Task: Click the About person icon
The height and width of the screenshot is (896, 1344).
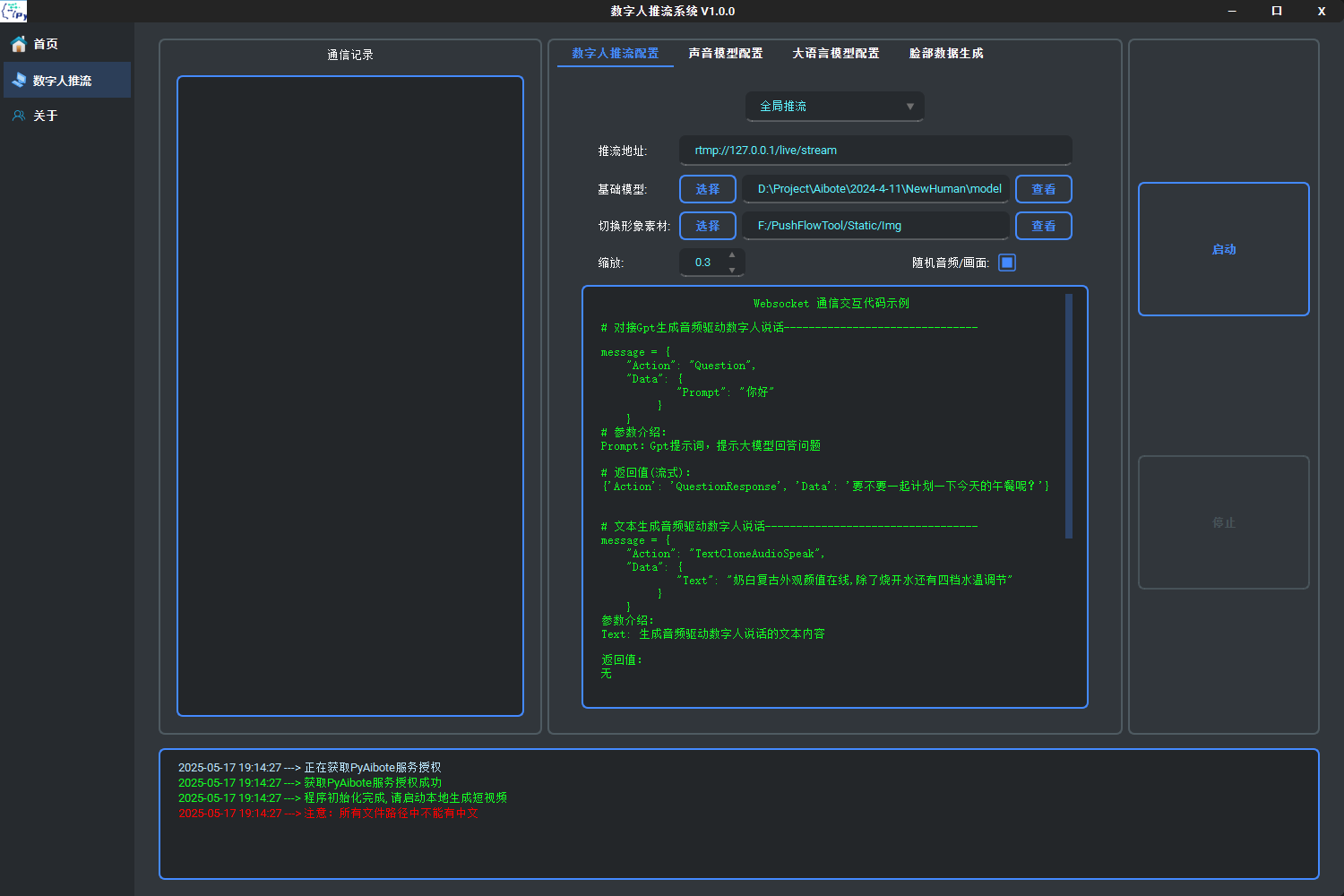Action: (18, 116)
